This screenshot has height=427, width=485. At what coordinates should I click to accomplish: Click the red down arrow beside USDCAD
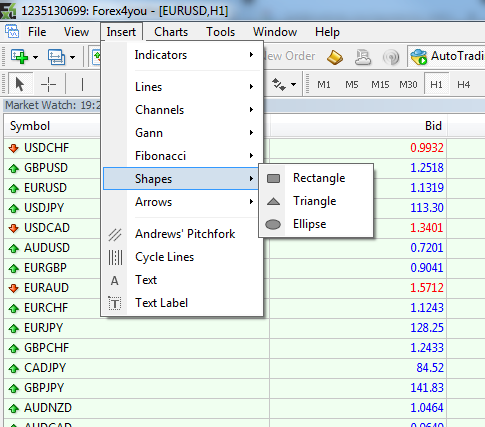tap(14, 228)
